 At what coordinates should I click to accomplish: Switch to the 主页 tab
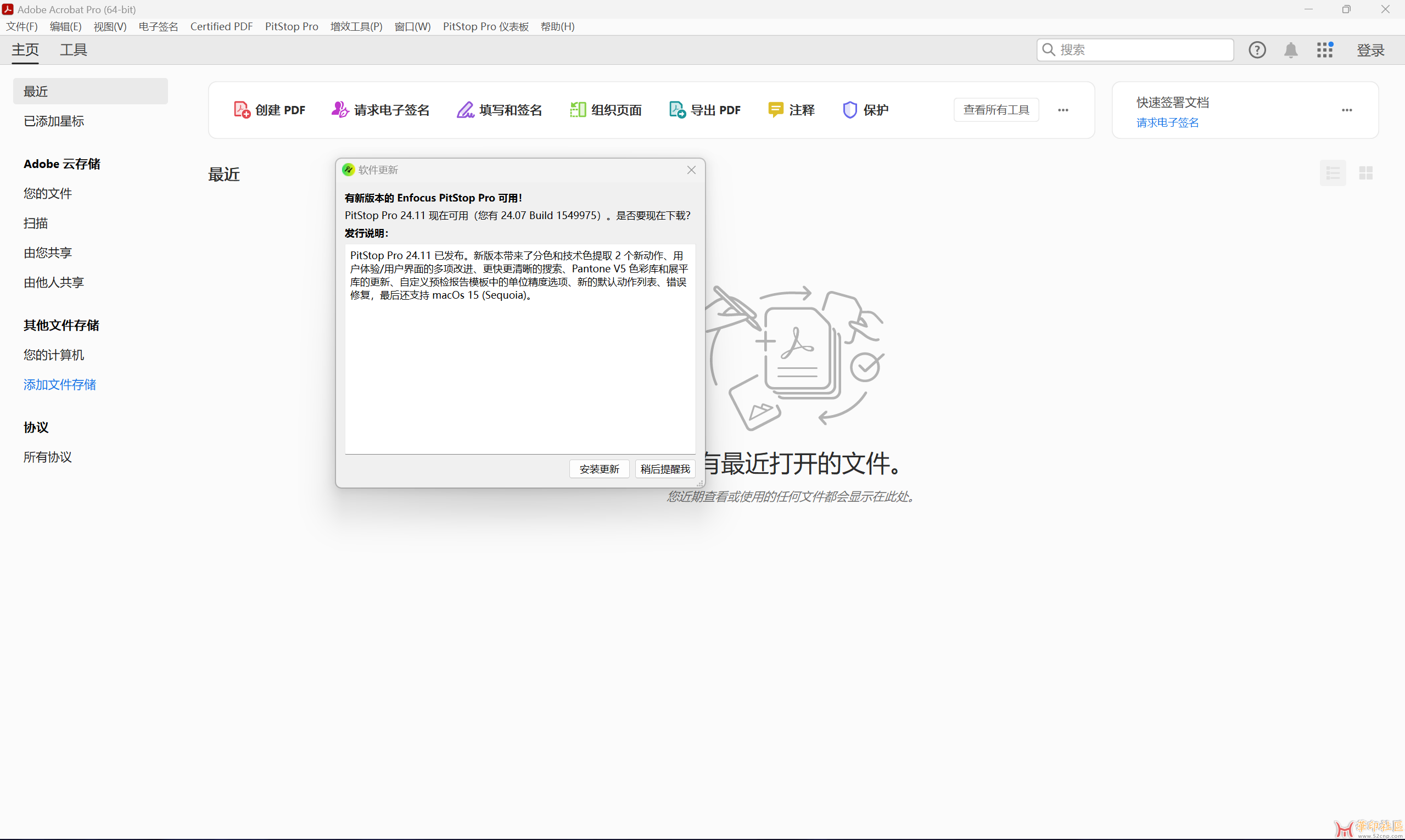[x=25, y=50]
